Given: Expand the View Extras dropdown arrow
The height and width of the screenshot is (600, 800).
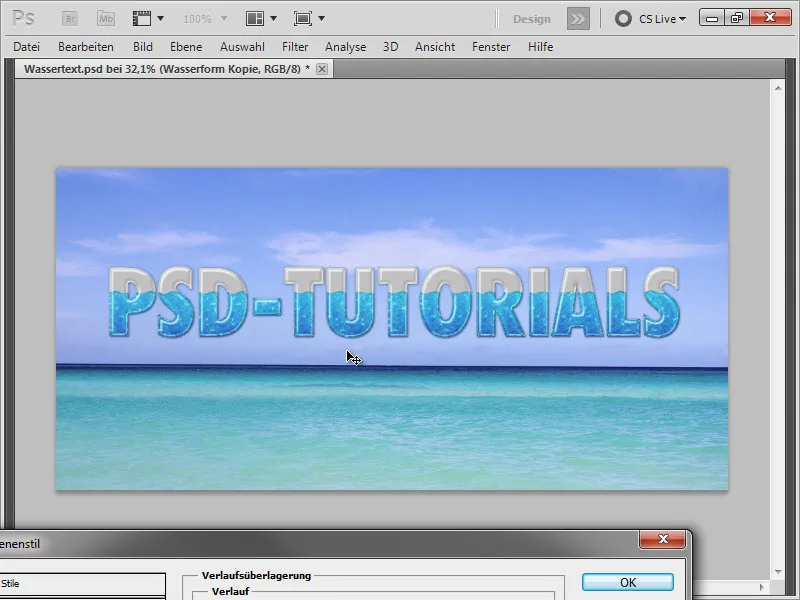Looking at the screenshot, I should click(x=160, y=19).
